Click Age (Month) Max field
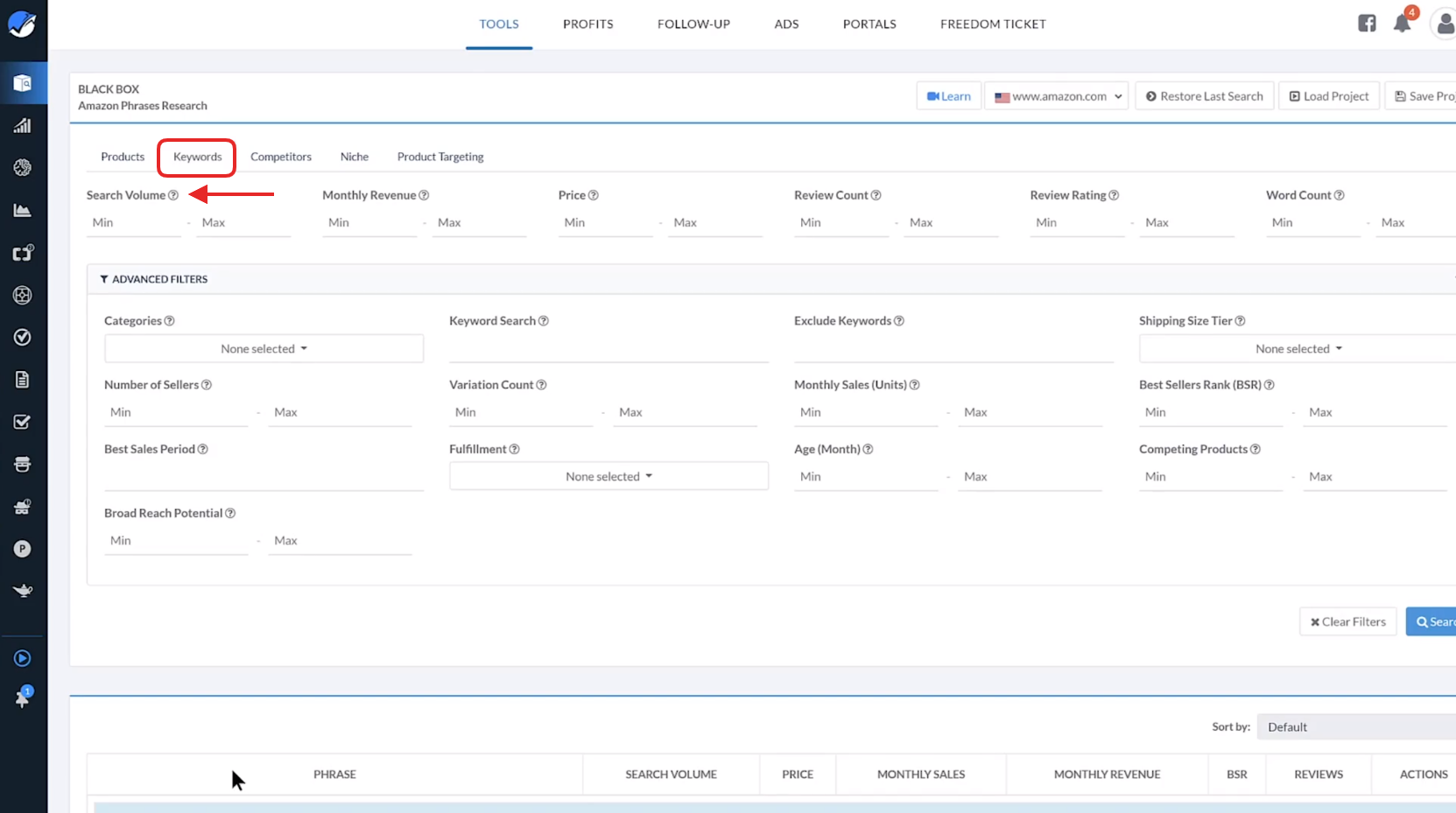Screen dimensions: 1456x813 point(1030,477)
